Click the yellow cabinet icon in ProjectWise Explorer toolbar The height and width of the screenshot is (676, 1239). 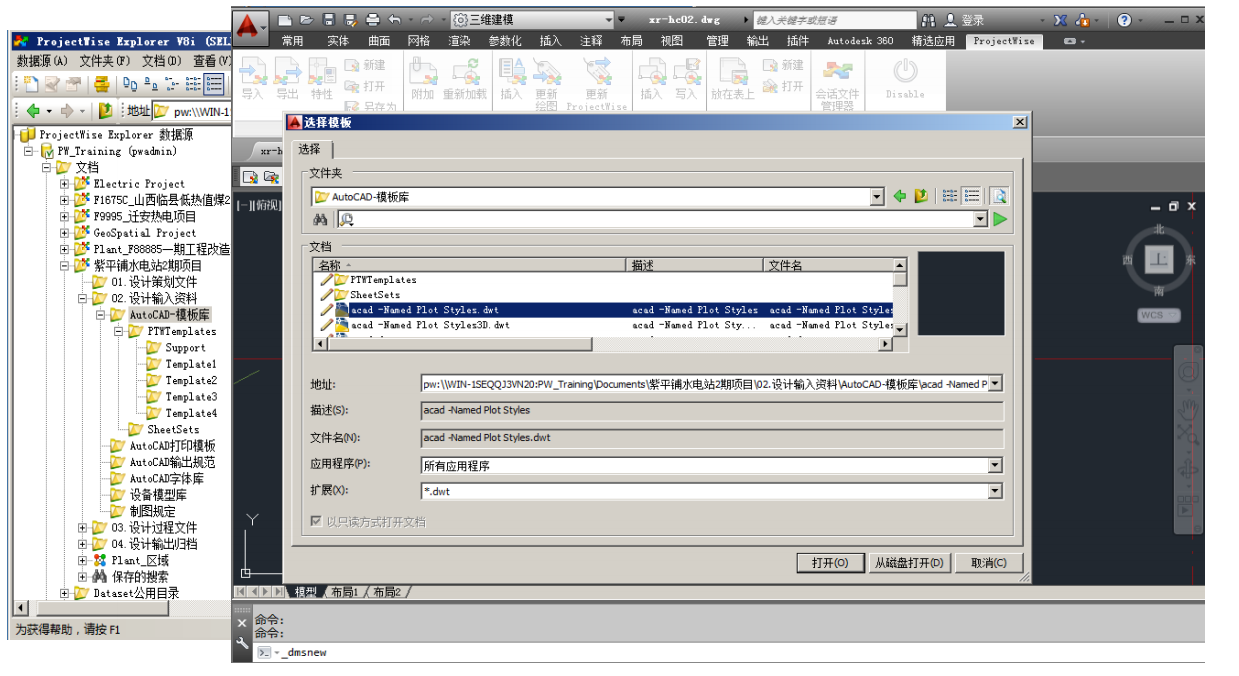[101, 84]
